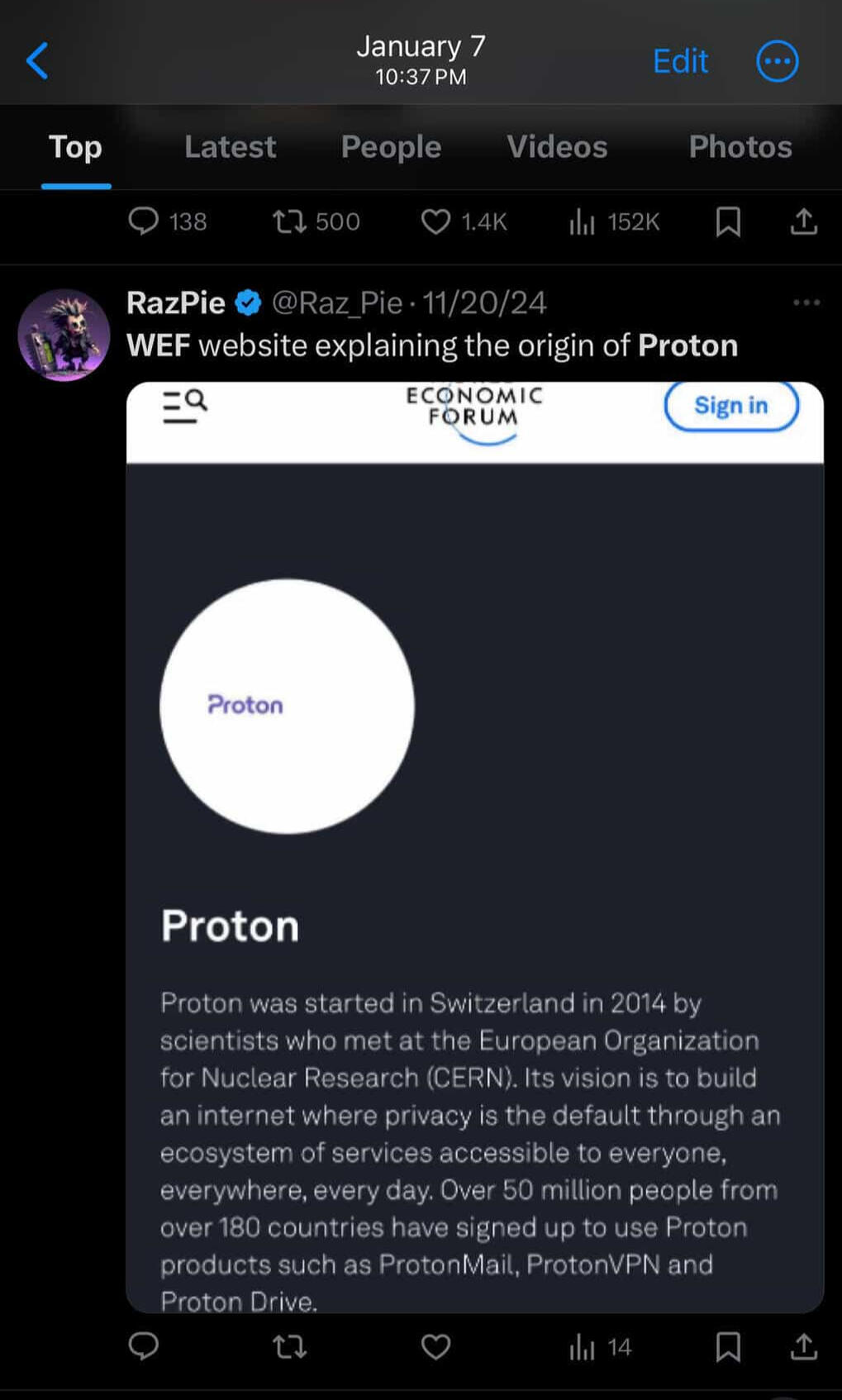Tap Edit in the header
Screen dimensions: 842x1400
coord(680,61)
